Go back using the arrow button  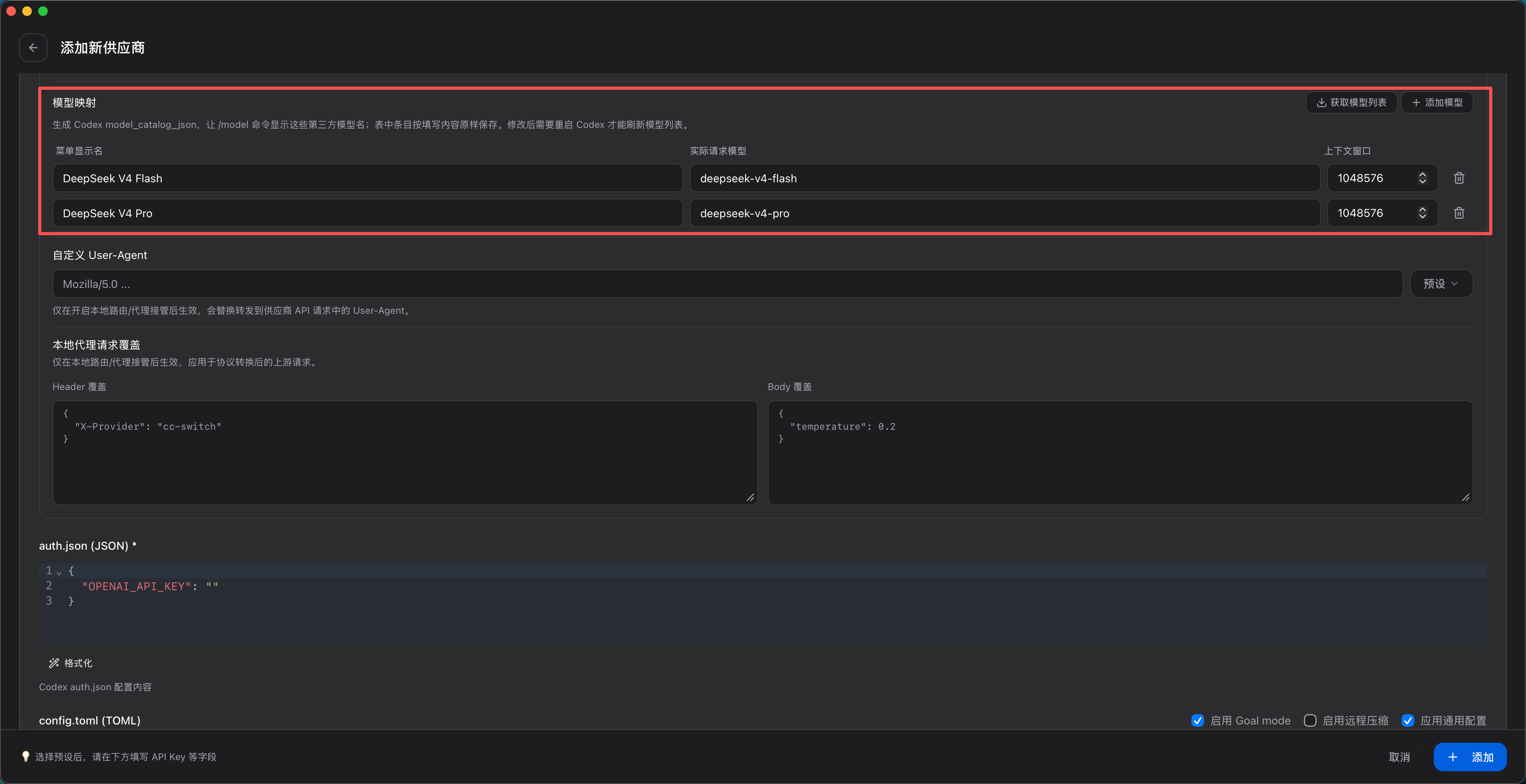[x=33, y=47]
